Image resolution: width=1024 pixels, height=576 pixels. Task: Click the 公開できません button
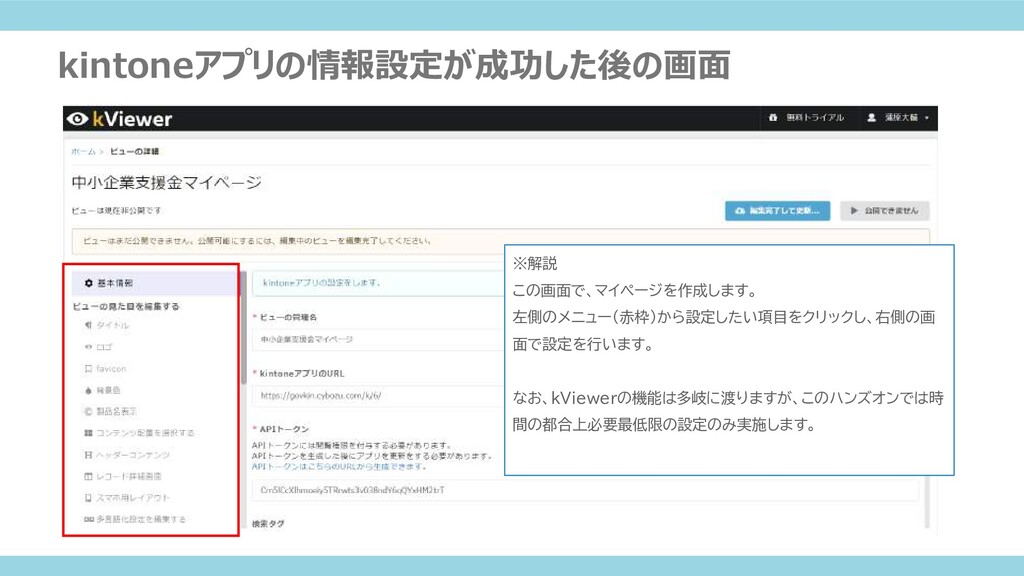pos(884,211)
